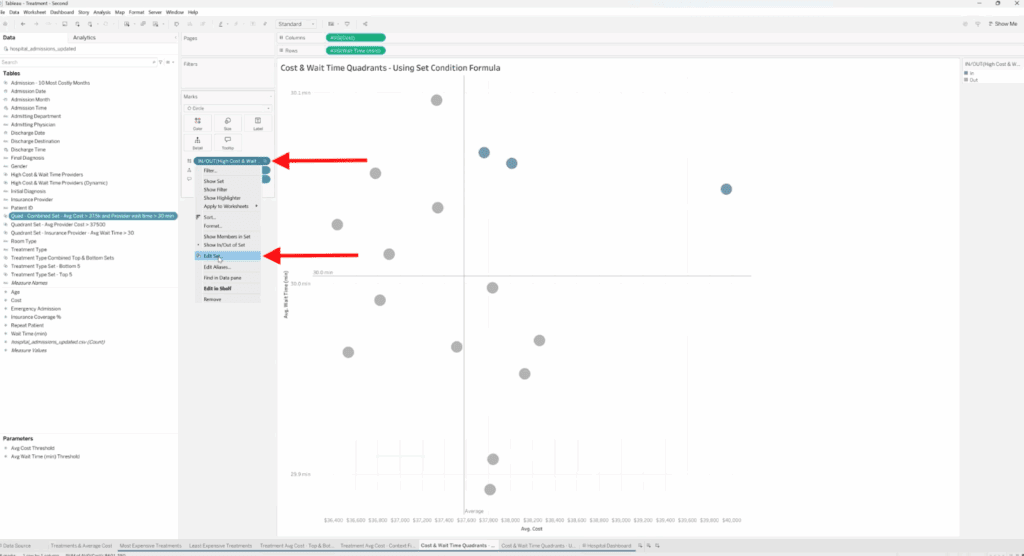
Task: Click the filter icon beside Search box
Action: pos(161,62)
